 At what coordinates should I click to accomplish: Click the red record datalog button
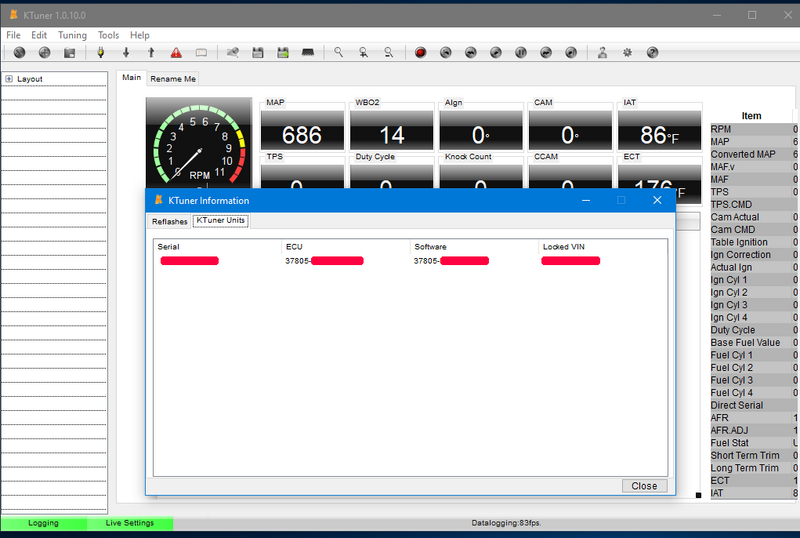420,52
